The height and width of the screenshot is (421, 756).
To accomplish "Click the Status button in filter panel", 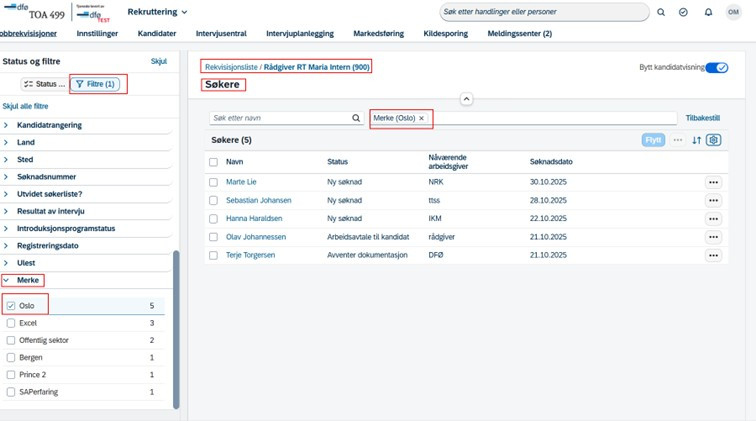I will pos(44,84).
